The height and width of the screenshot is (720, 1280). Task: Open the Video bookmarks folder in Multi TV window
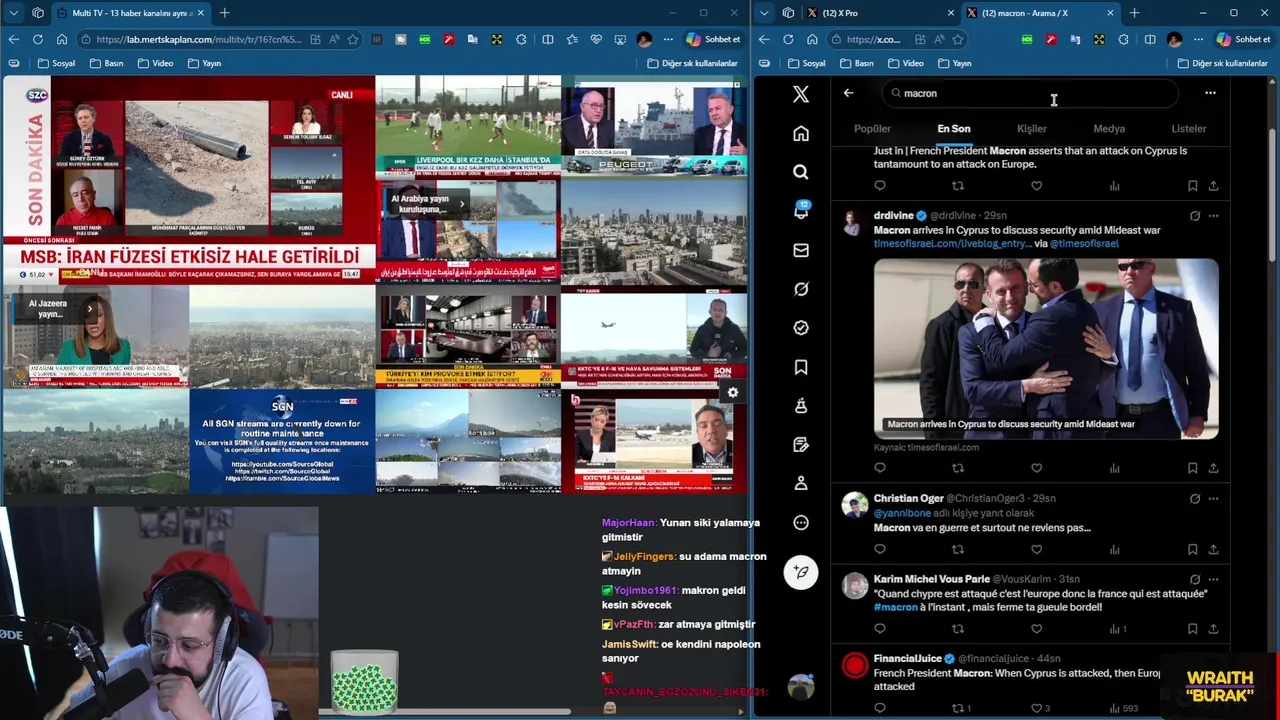pyautogui.click(x=155, y=63)
